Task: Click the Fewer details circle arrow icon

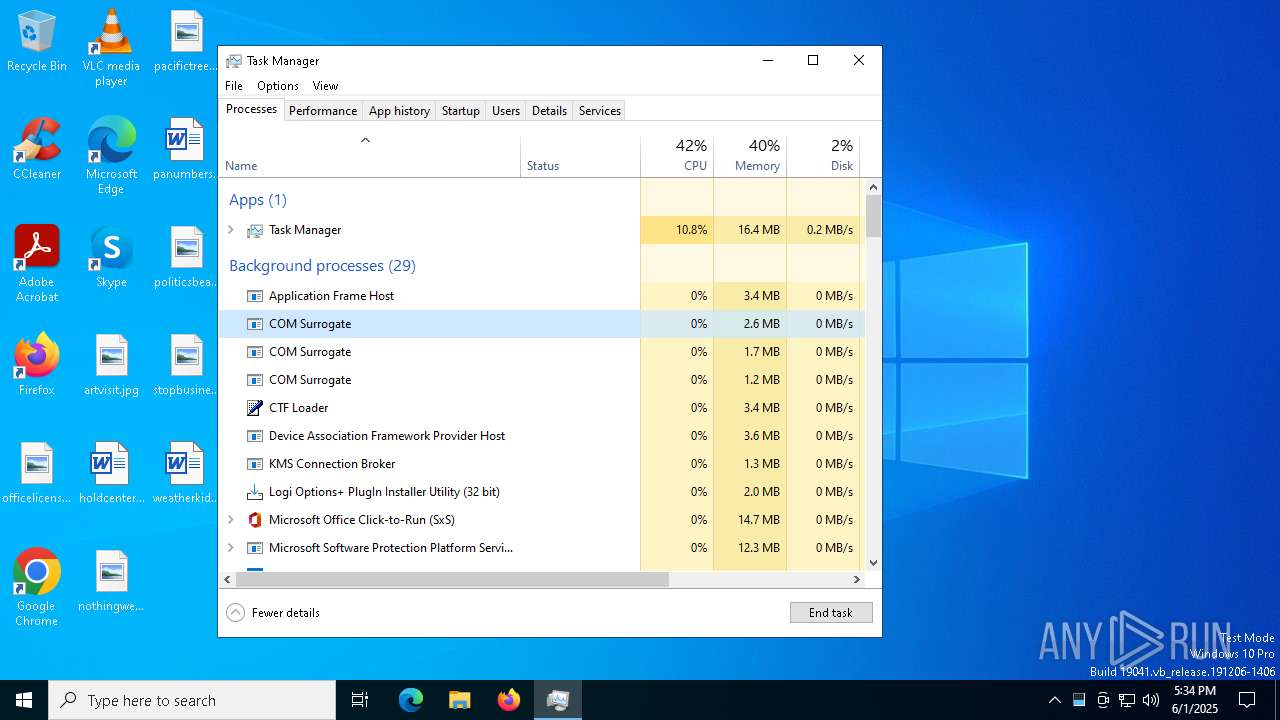Action: point(235,613)
